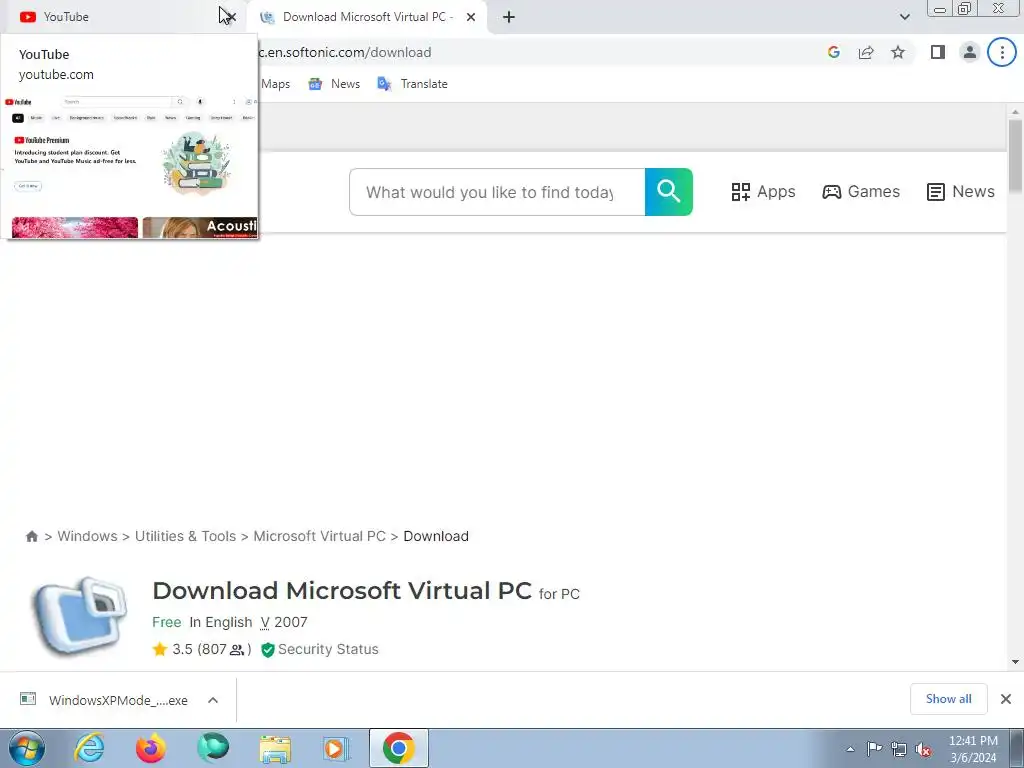Image resolution: width=1024 pixels, height=768 pixels.
Task: Open Chrome three-dot menu
Action: 1002,52
